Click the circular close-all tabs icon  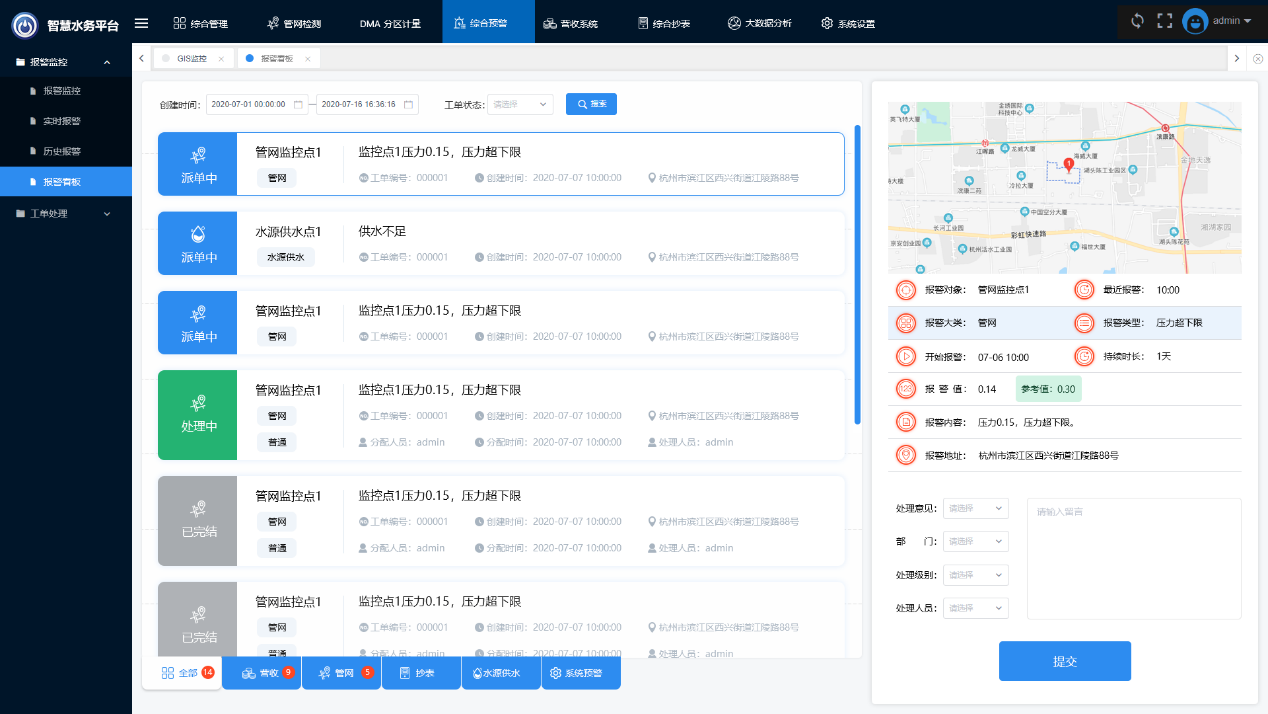(1258, 59)
